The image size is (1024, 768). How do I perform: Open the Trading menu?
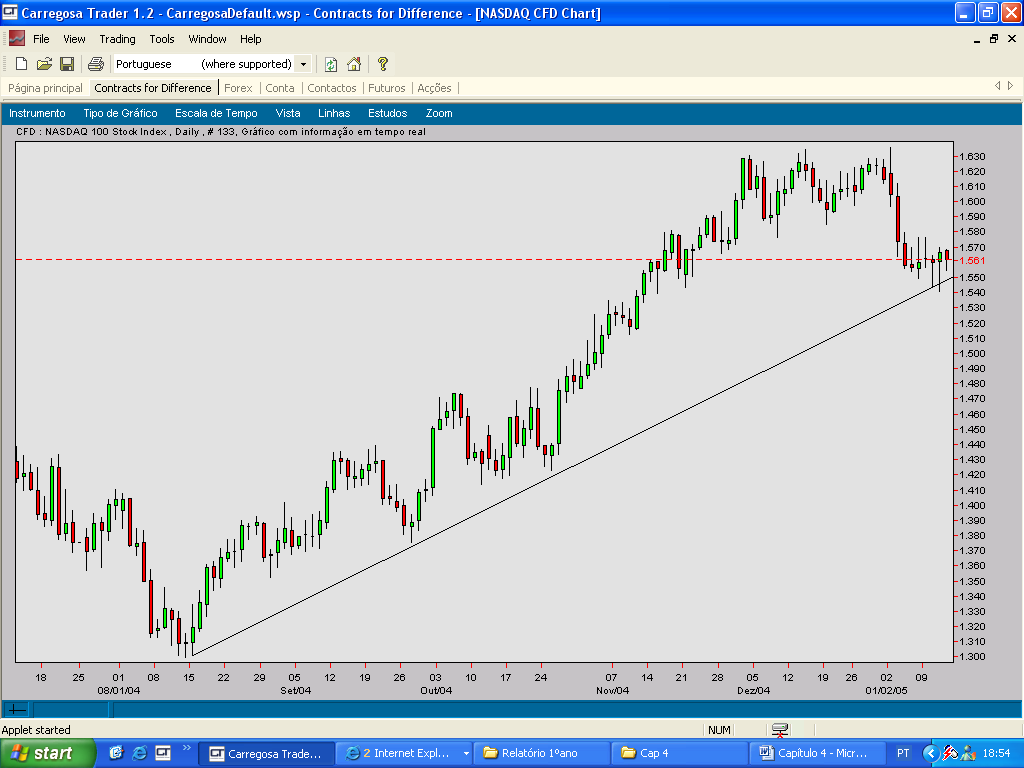click(117, 39)
